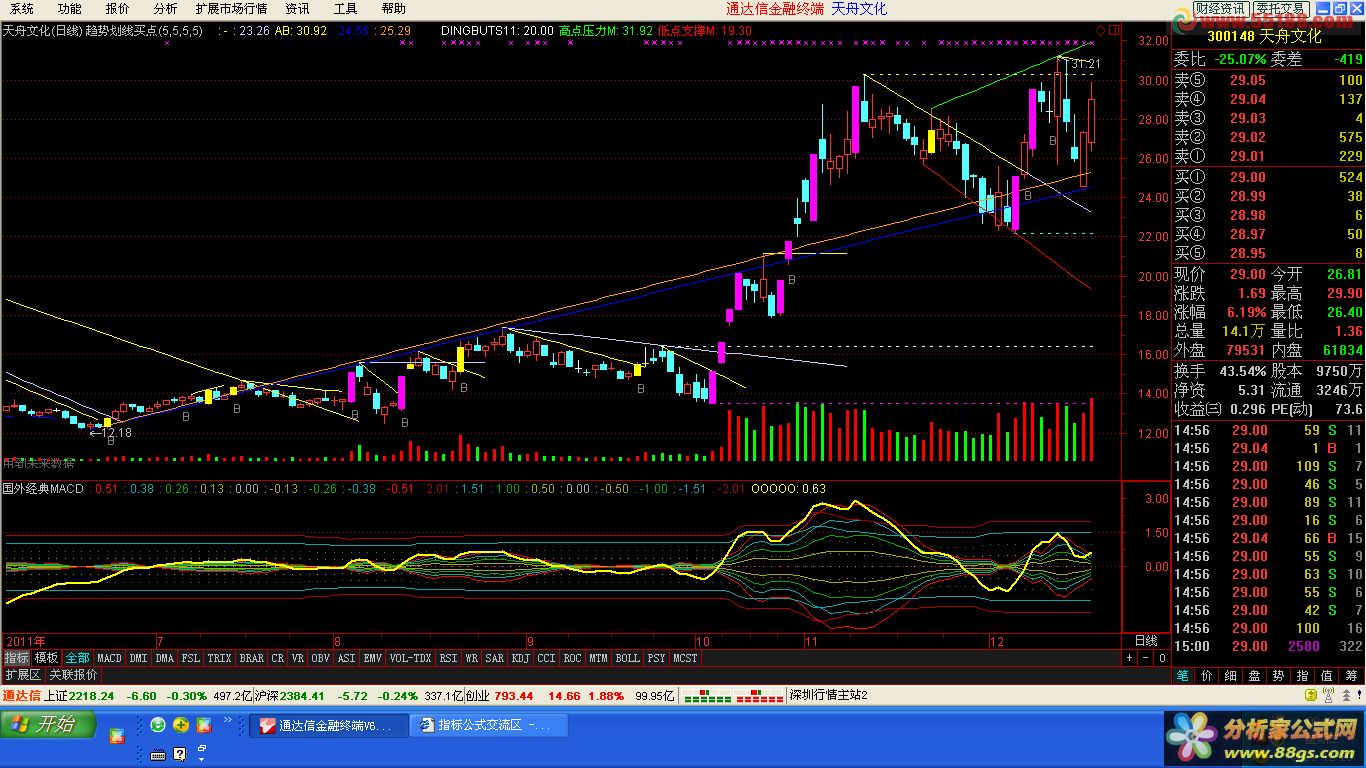
Task: Open the 帮助 menu
Action: [x=393, y=9]
